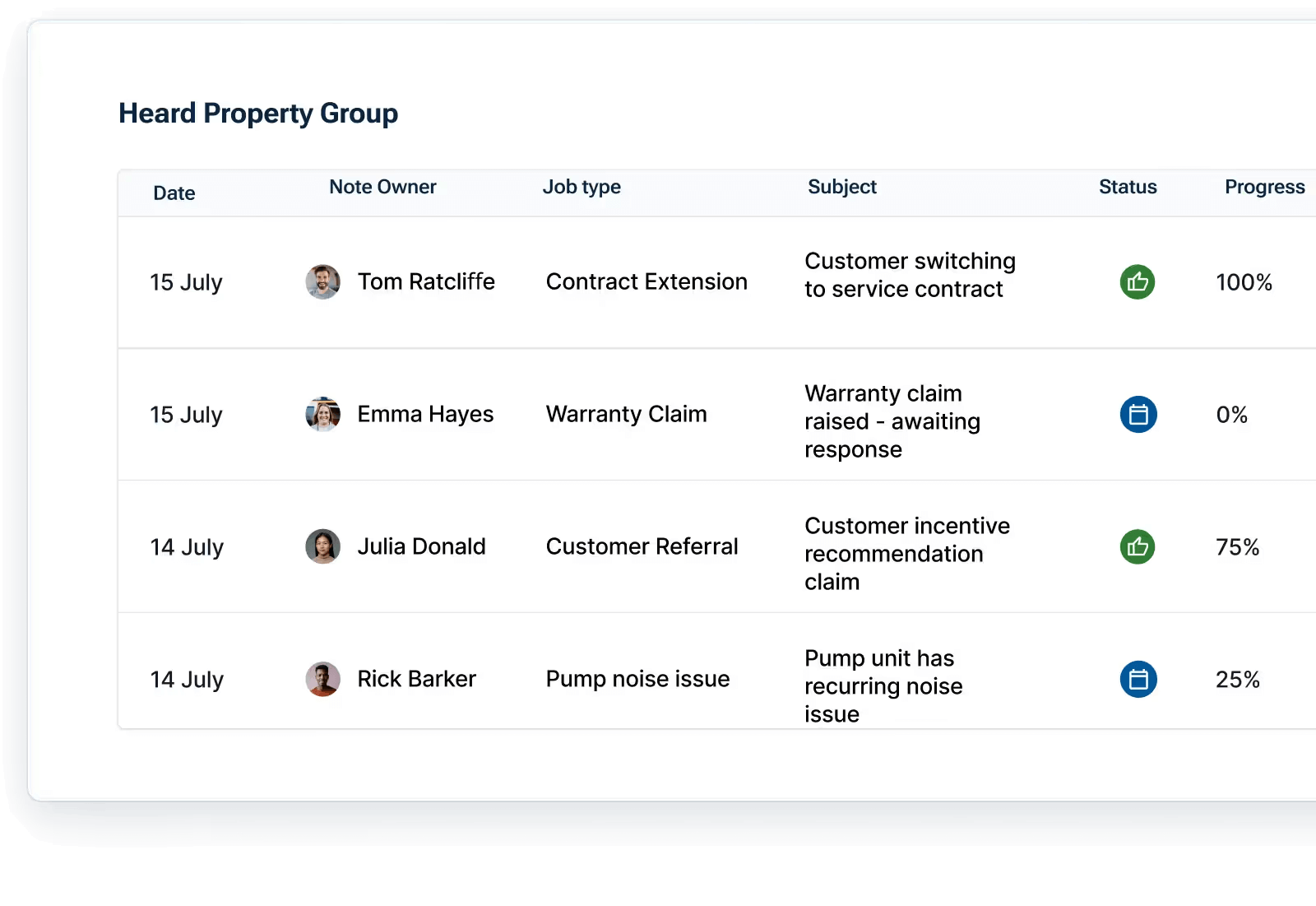Open Rick Barker's avatar photo
Viewport: 1316px width, 906px height.
323,679
